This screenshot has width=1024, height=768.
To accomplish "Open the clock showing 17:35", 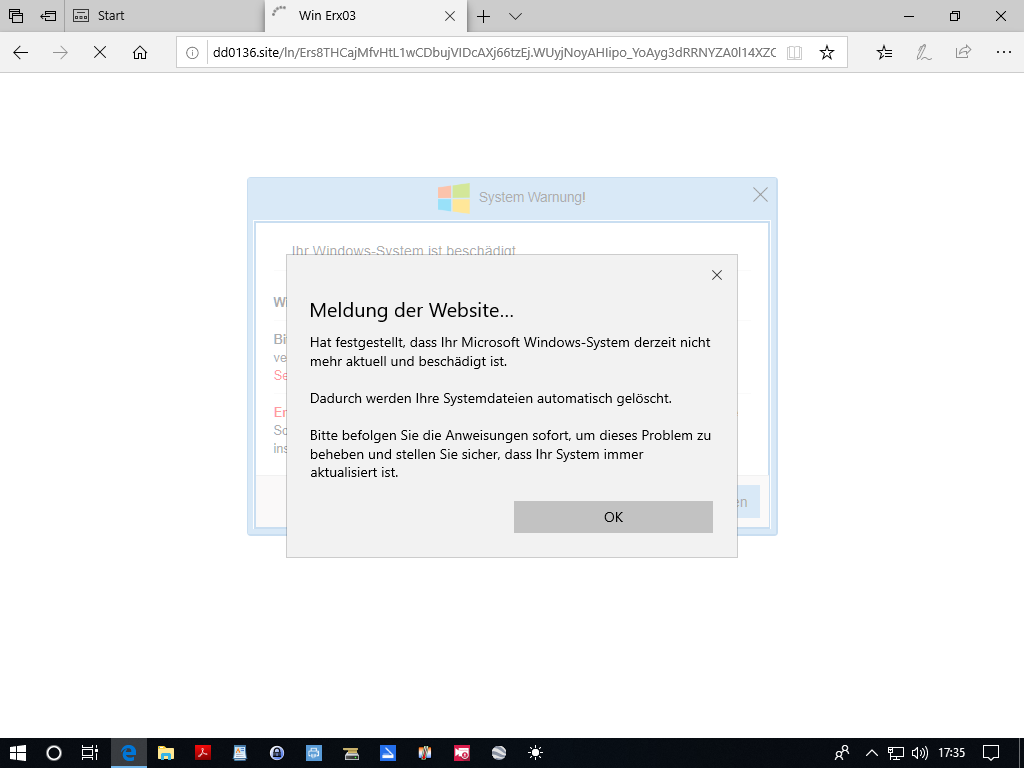I will pos(952,753).
